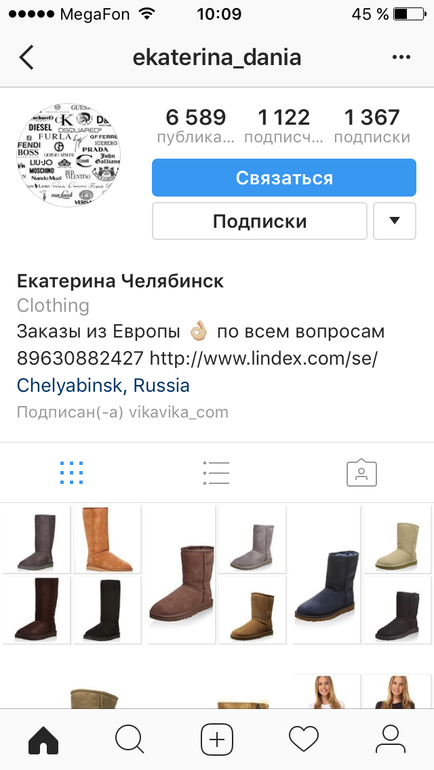
Task: Open activity heart icon
Action: pos(303,739)
